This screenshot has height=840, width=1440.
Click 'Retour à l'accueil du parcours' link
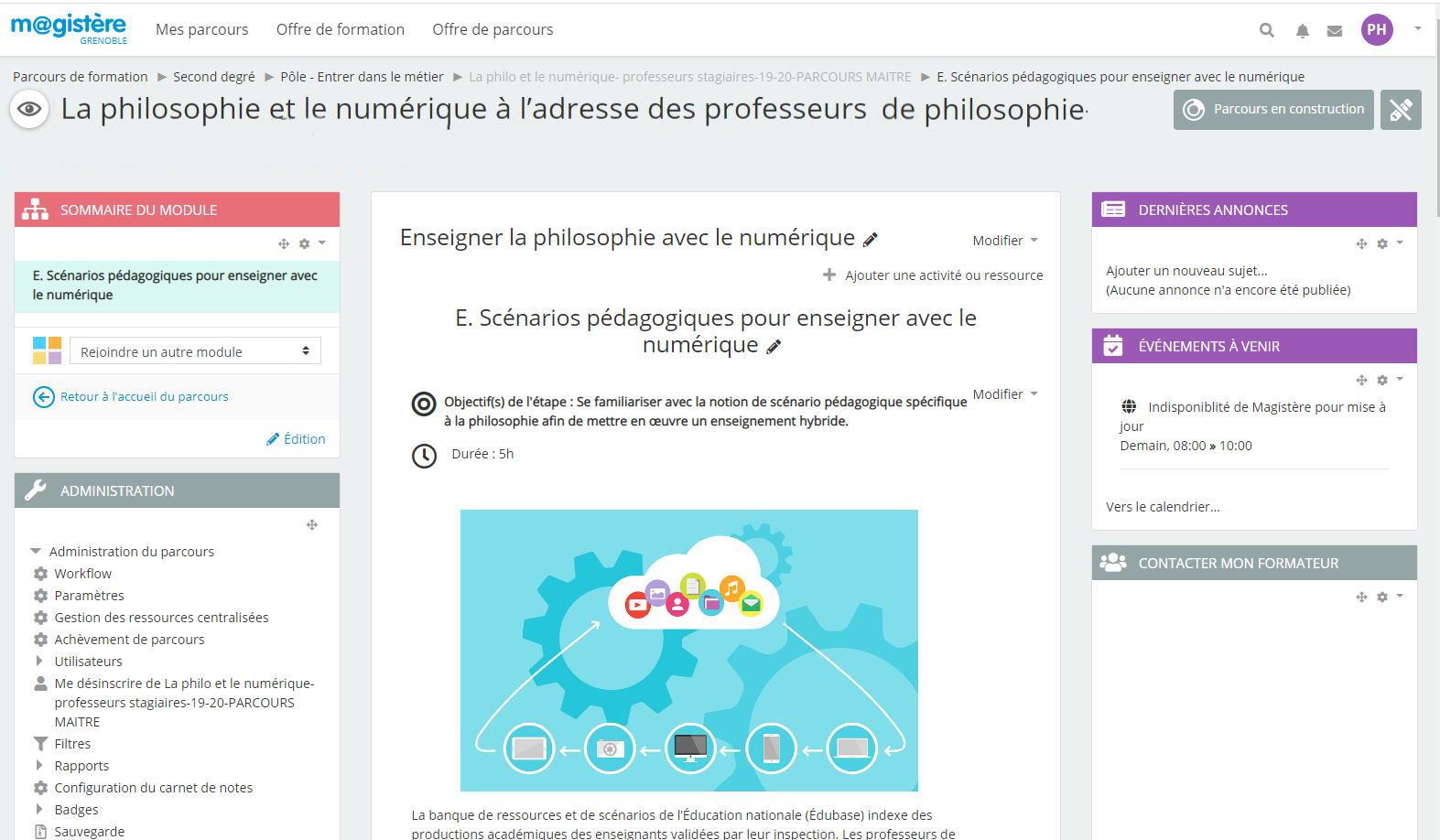click(x=144, y=396)
